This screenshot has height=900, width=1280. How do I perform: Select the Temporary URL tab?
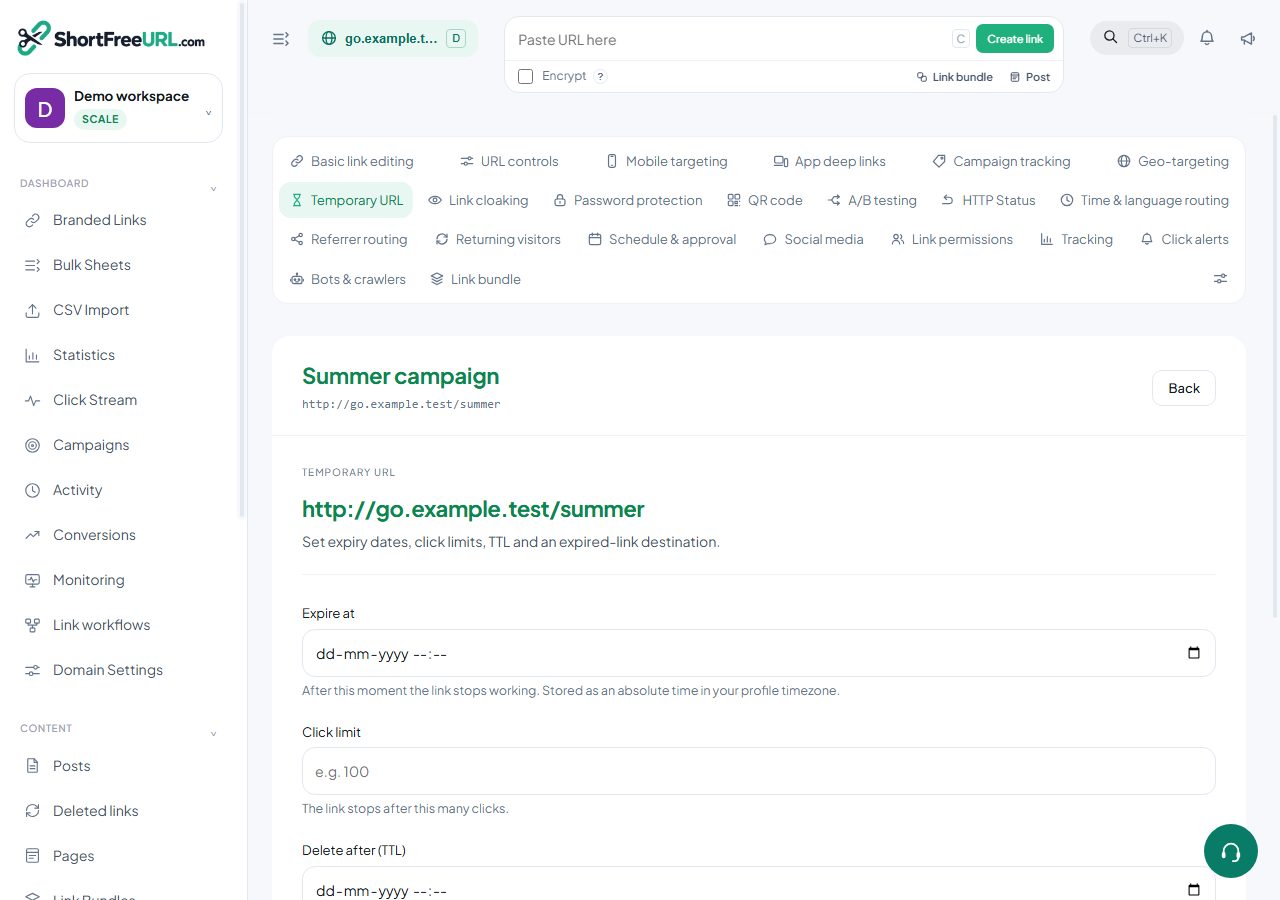(x=346, y=200)
